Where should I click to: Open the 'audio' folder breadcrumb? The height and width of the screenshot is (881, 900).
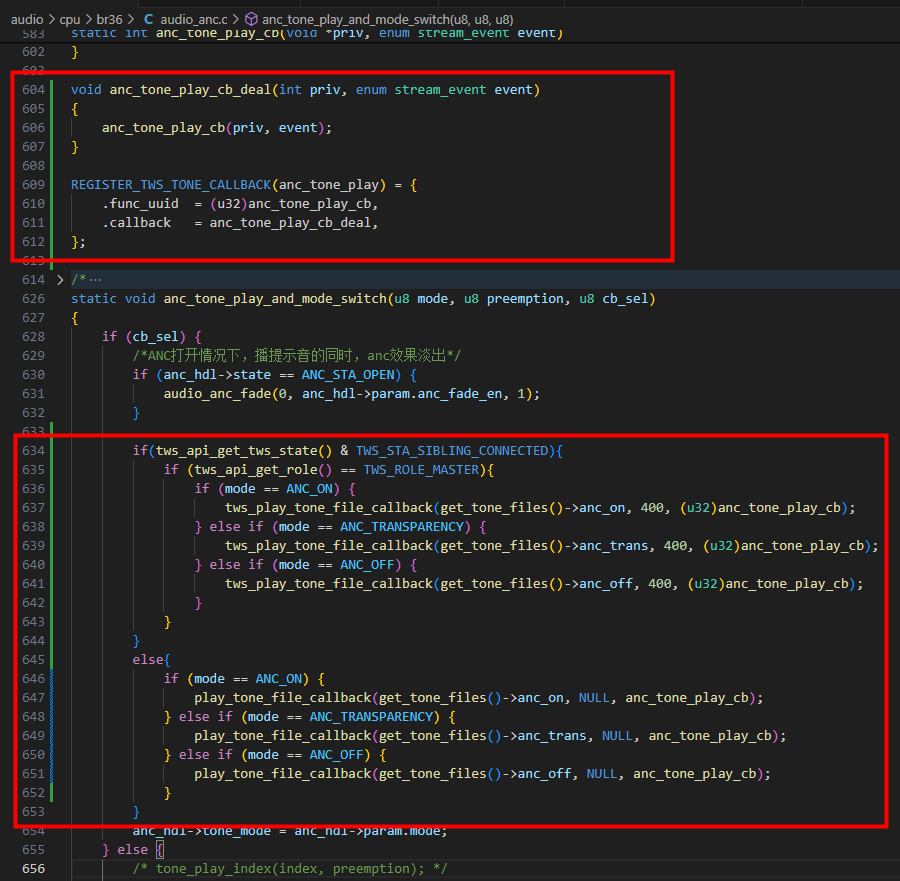pos(27,20)
